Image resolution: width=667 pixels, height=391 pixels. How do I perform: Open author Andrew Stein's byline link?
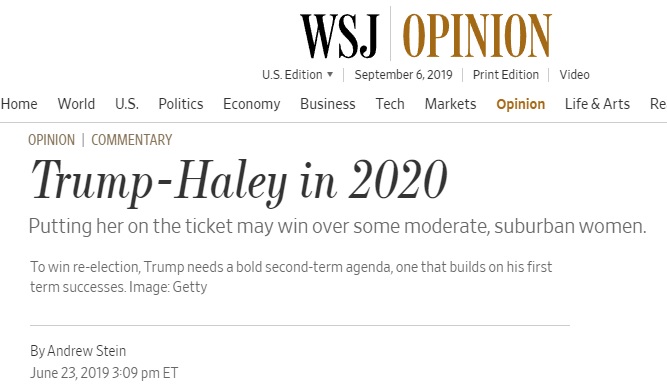pos(86,351)
